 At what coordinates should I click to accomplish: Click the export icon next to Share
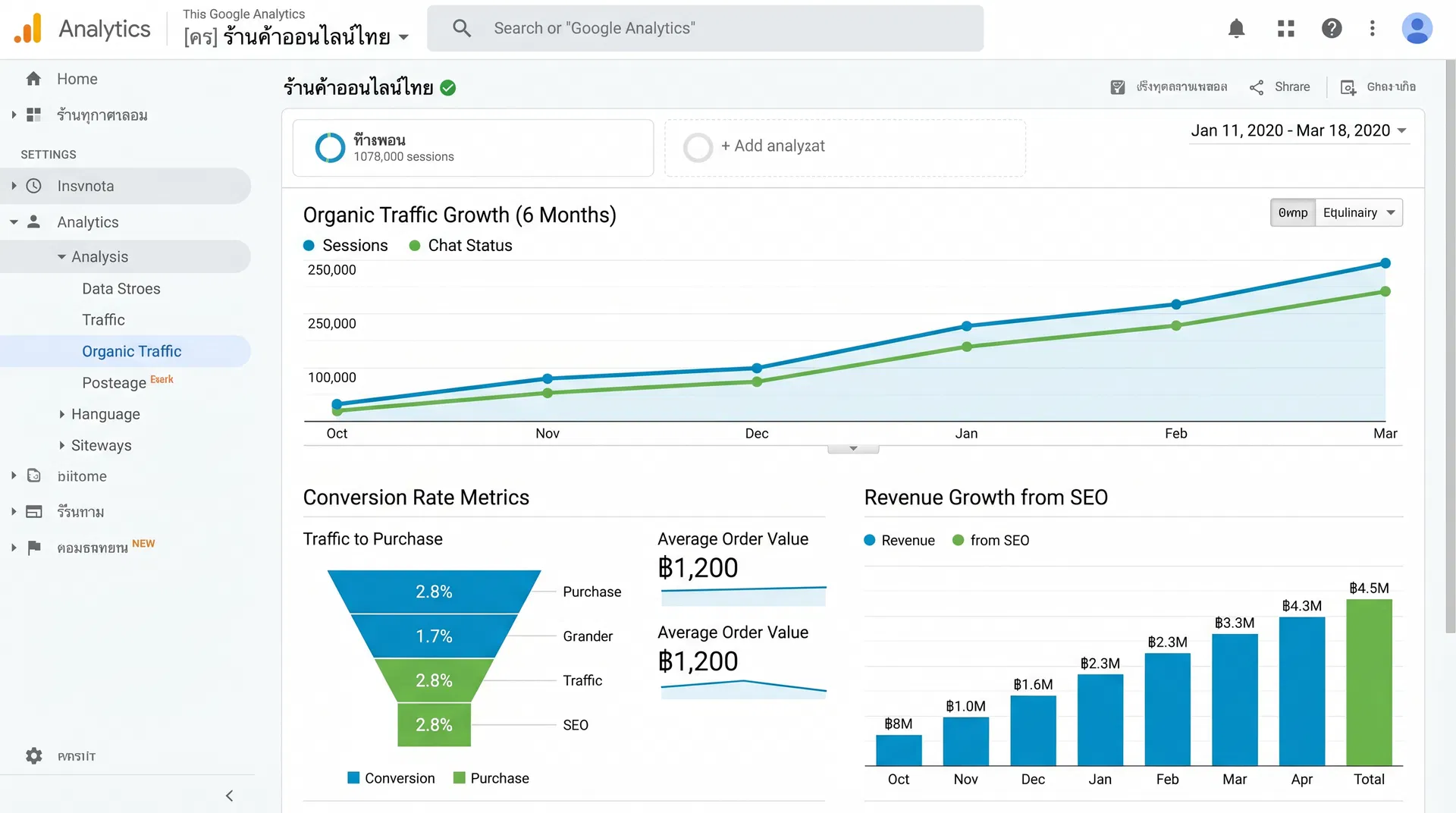click(x=1347, y=86)
